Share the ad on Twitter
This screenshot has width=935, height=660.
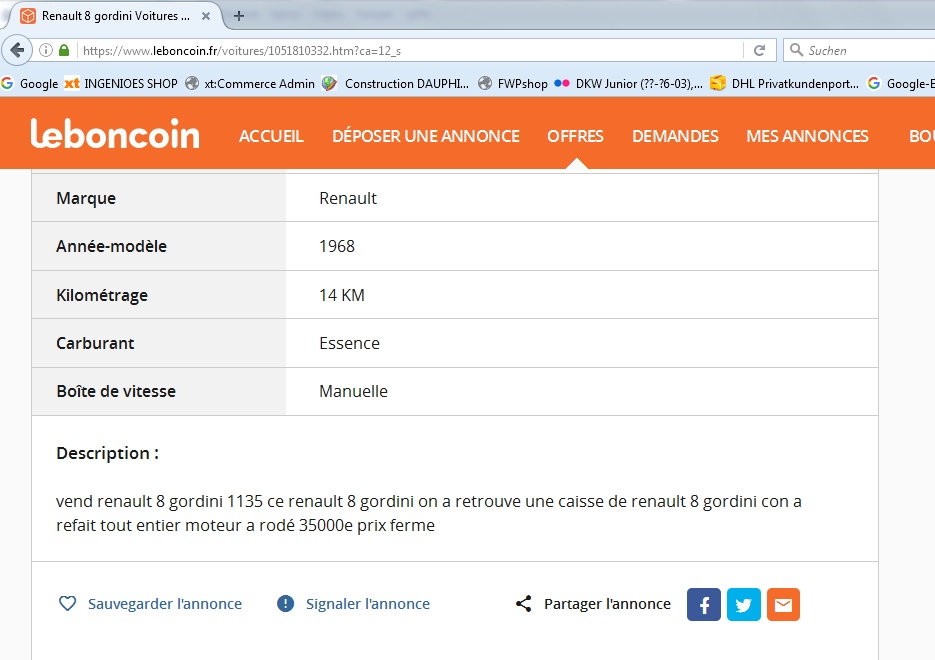pos(744,605)
